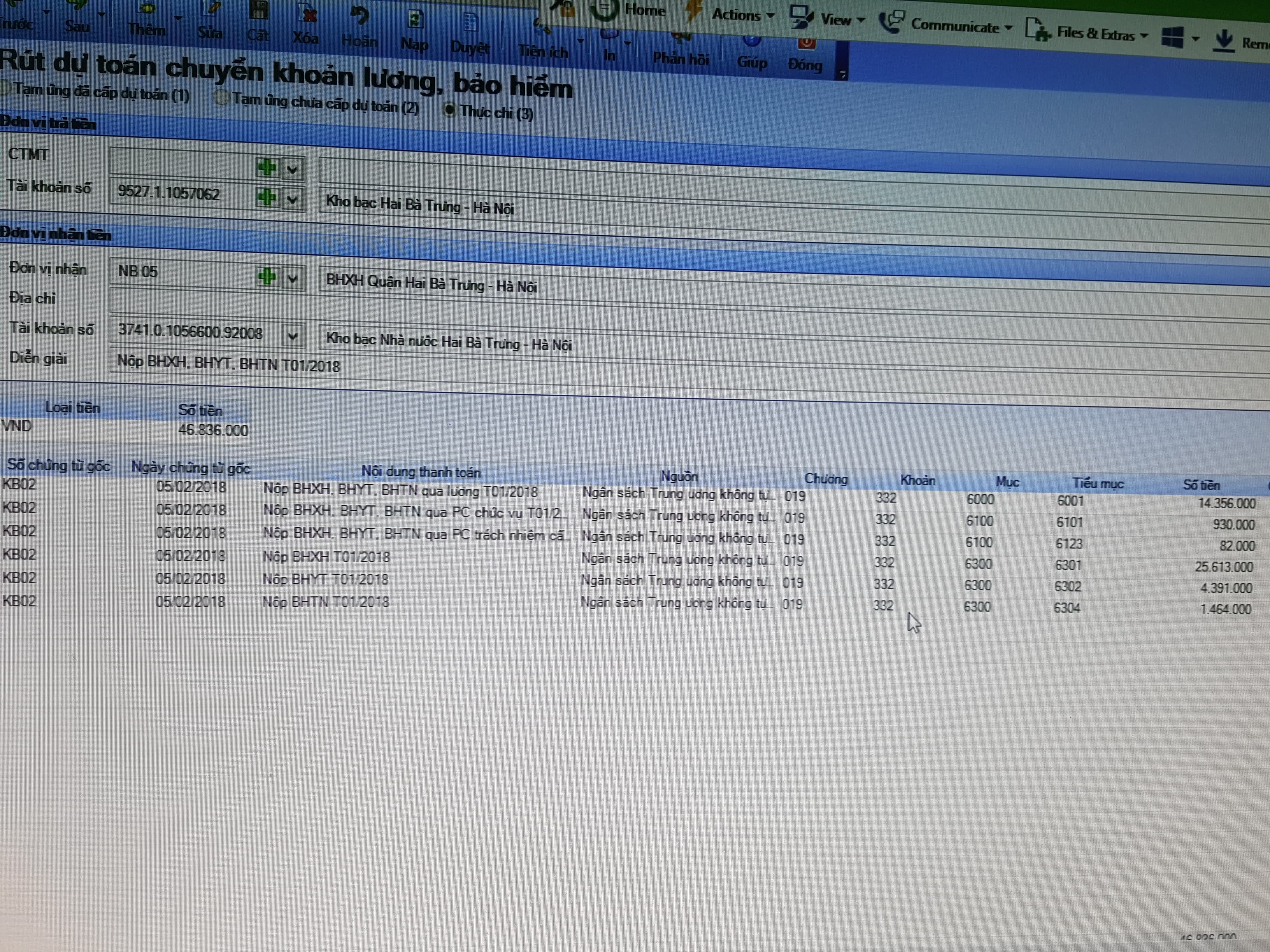Click the Nguồn column header
The width and height of the screenshot is (1270, 952).
point(679,476)
